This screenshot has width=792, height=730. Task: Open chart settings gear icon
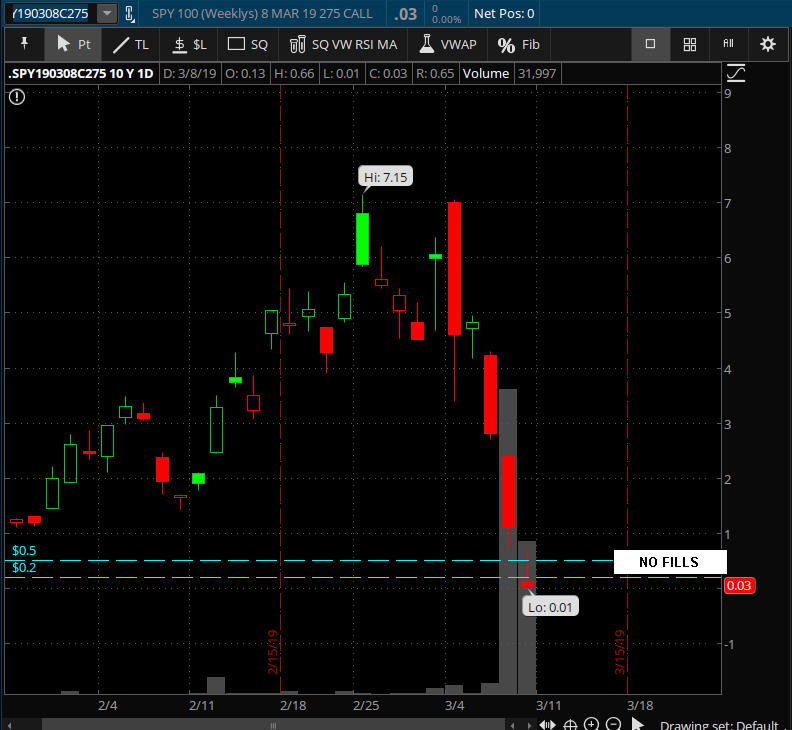(767, 44)
